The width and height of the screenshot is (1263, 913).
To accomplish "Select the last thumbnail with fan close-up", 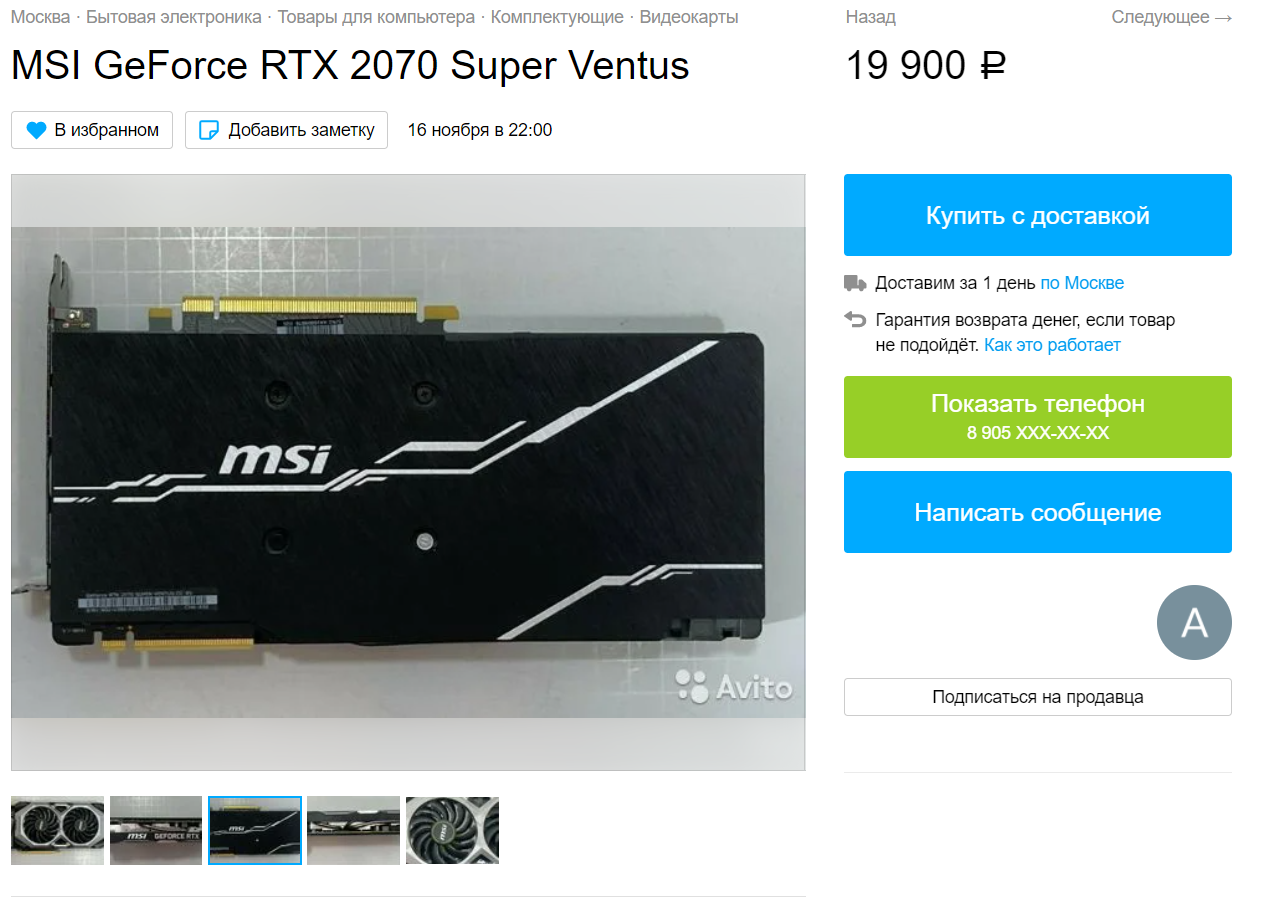I will [452, 830].
